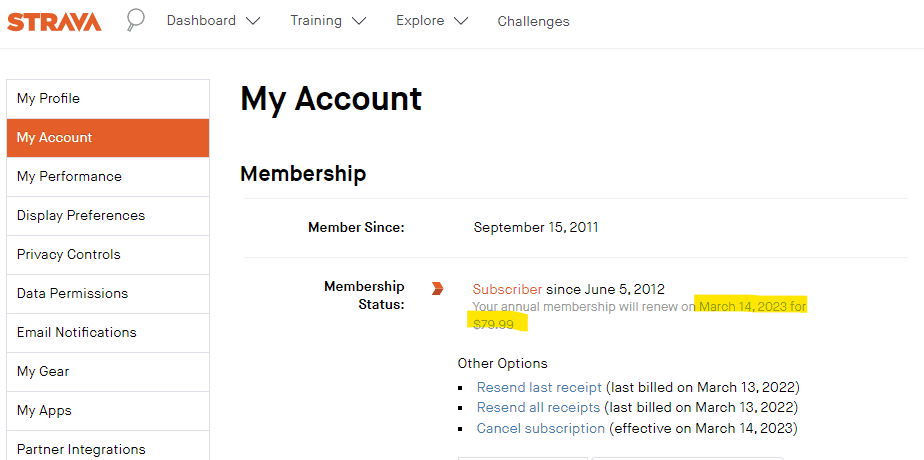
Task: Select My Account in sidebar
Action: tap(108, 138)
